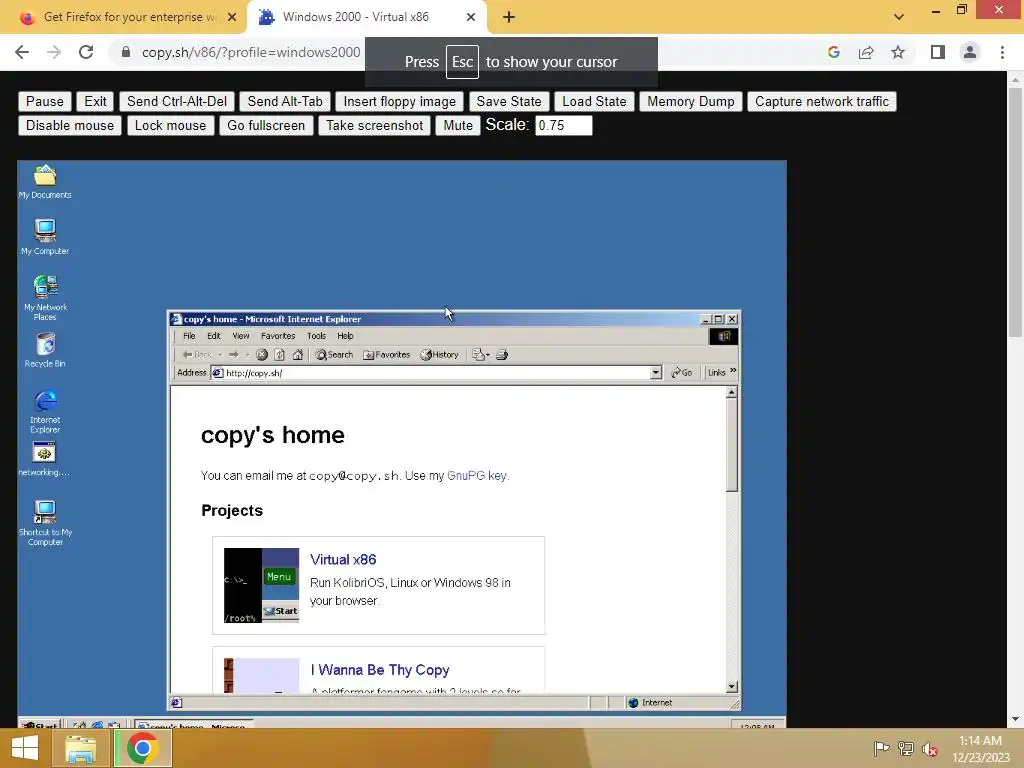Click the IE Home toolbar icon
The width and height of the screenshot is (1024, 768).
[298, 355]
